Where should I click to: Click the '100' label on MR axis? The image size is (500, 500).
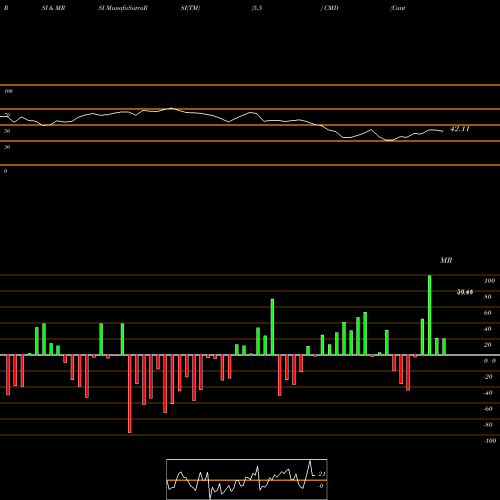[x=489, y=281]
